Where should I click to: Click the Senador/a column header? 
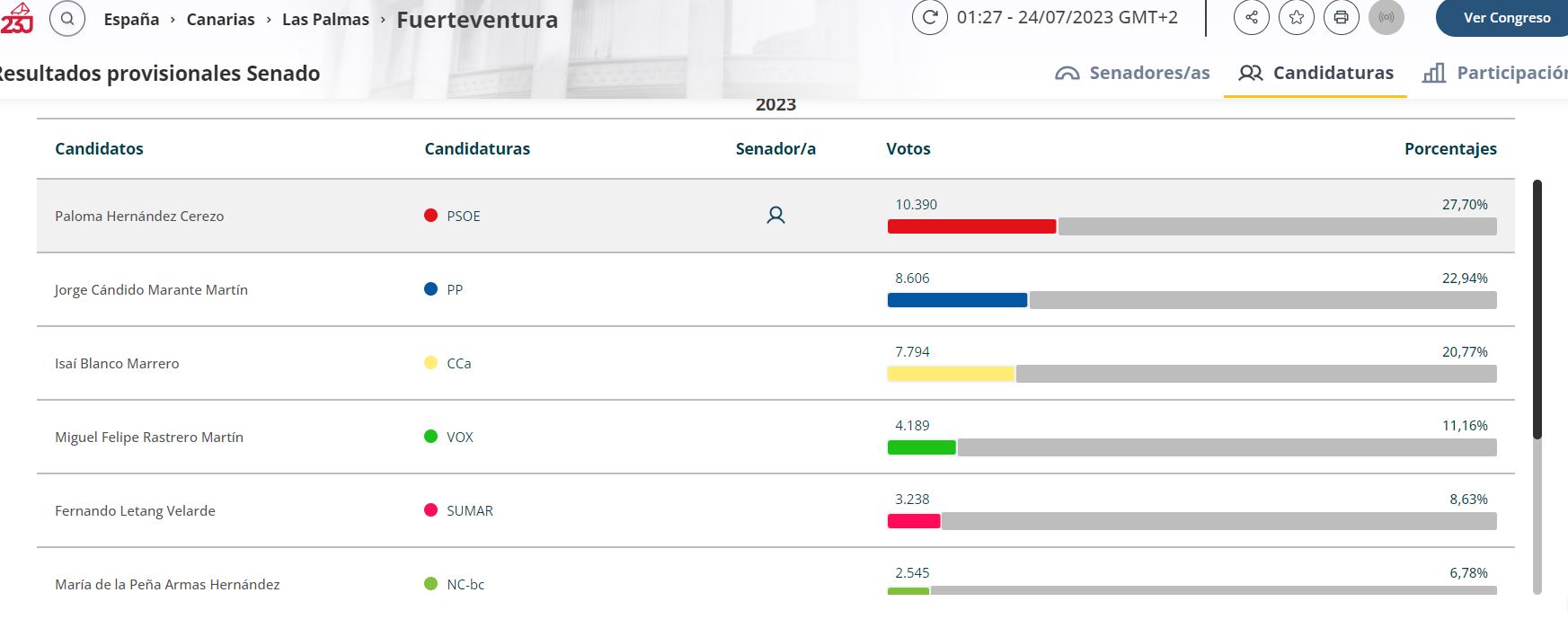tap(775, 149)
